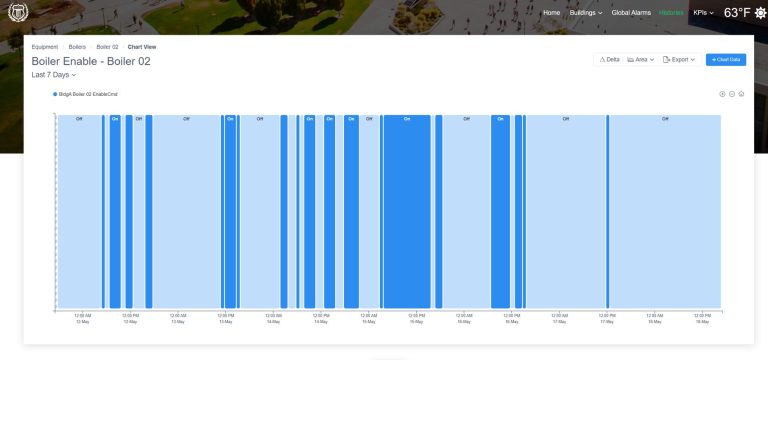The width and height of the screenshot is (768, 432).
Task: Click the sun weather icon
Action: (760, 13)
